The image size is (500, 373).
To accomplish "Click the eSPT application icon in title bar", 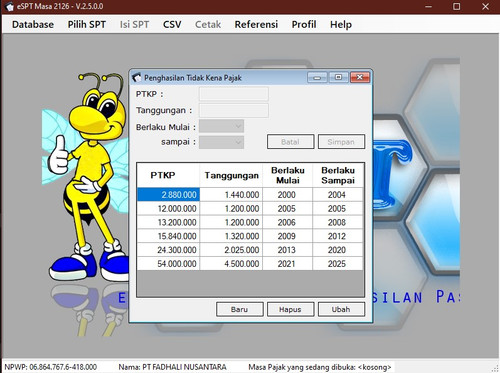I will click(x=10, y=6).
